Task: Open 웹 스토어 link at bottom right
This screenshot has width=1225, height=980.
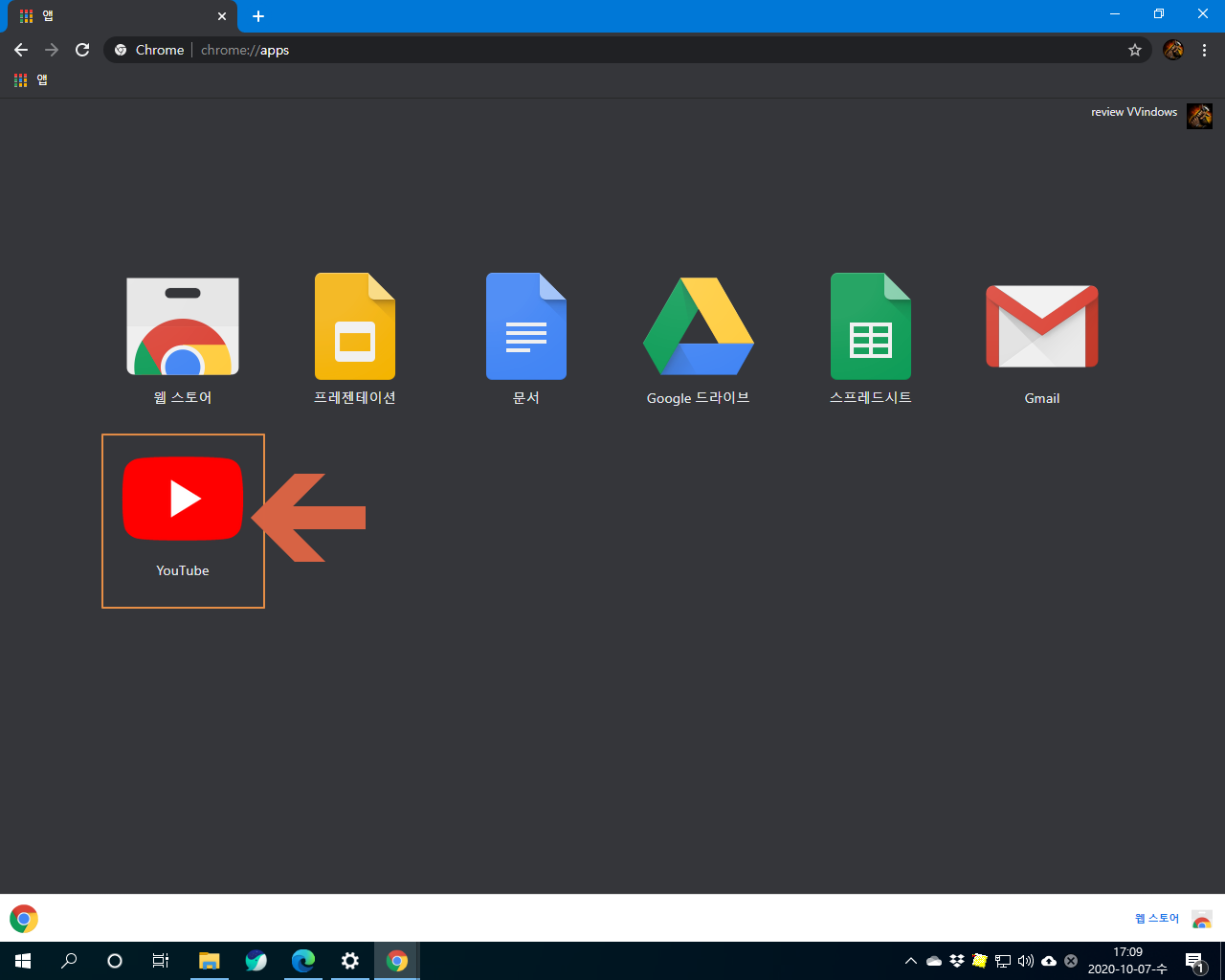Action: click(1157, 919)
